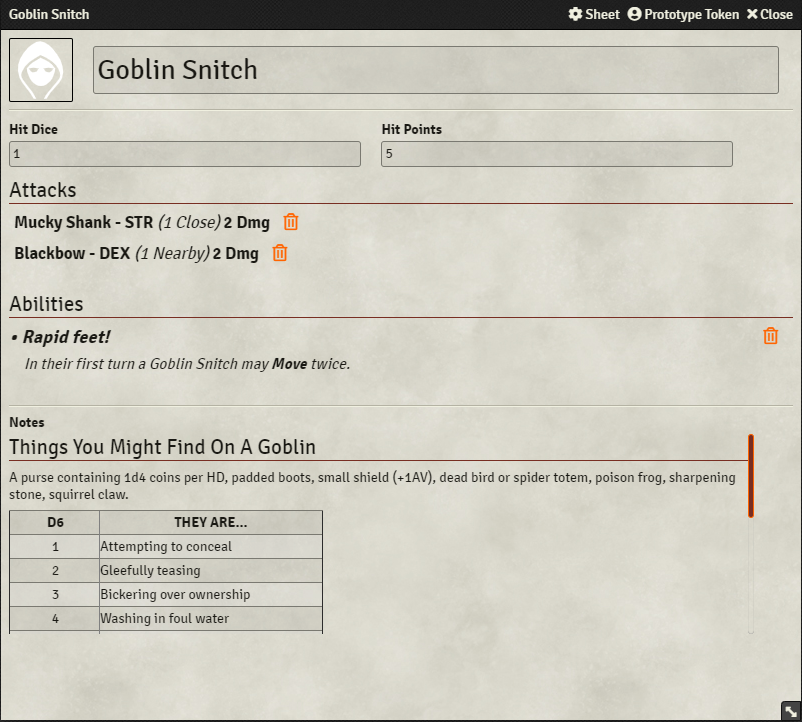Click the Rapid feet! ability title
Screen dimensions: 802x722
tap(66, 337)
